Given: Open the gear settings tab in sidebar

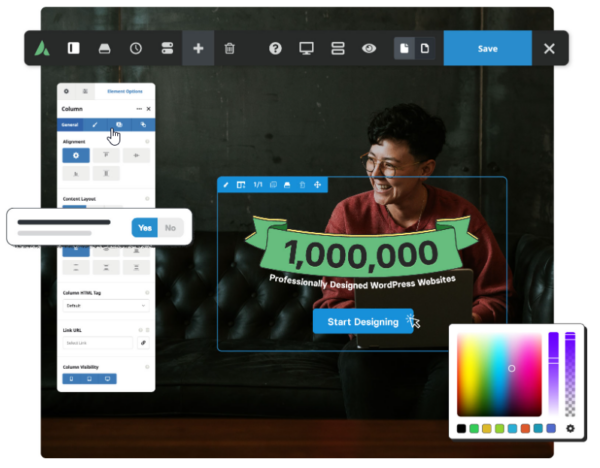Looking at the screenshot, I should (66, 91).
